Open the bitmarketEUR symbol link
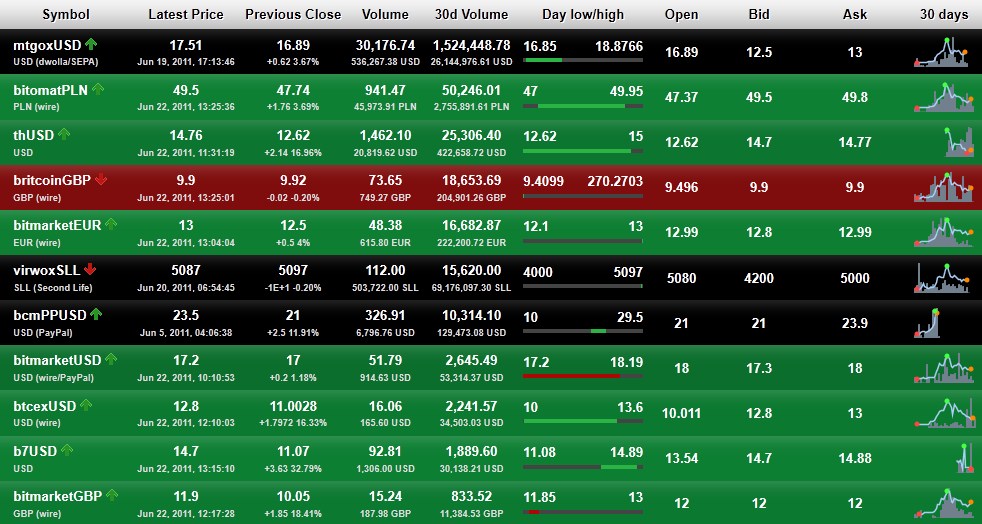This screenshot has height=524, width=982. 57,225
